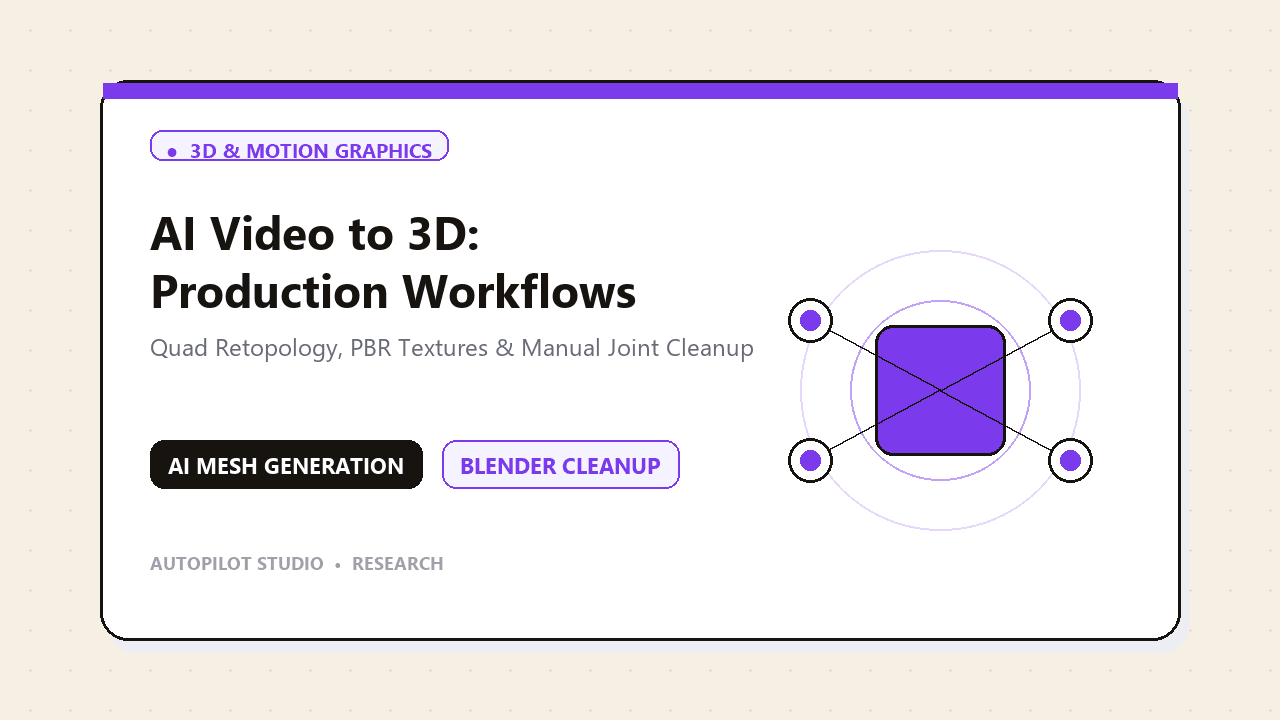Click the subtitle starting "Quad Retopology, PBR Textures"

coord(452,348)
